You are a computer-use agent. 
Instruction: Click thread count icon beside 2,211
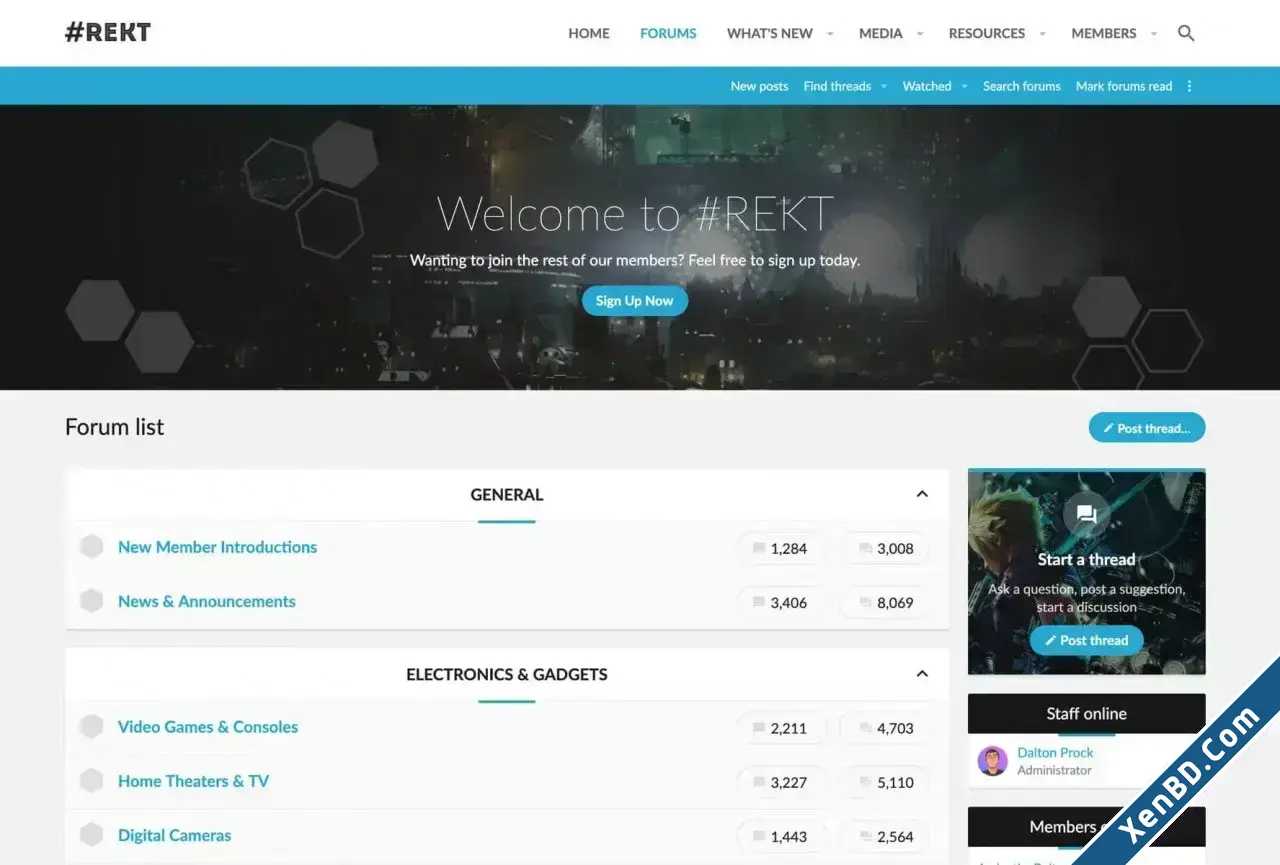point(759,728)
